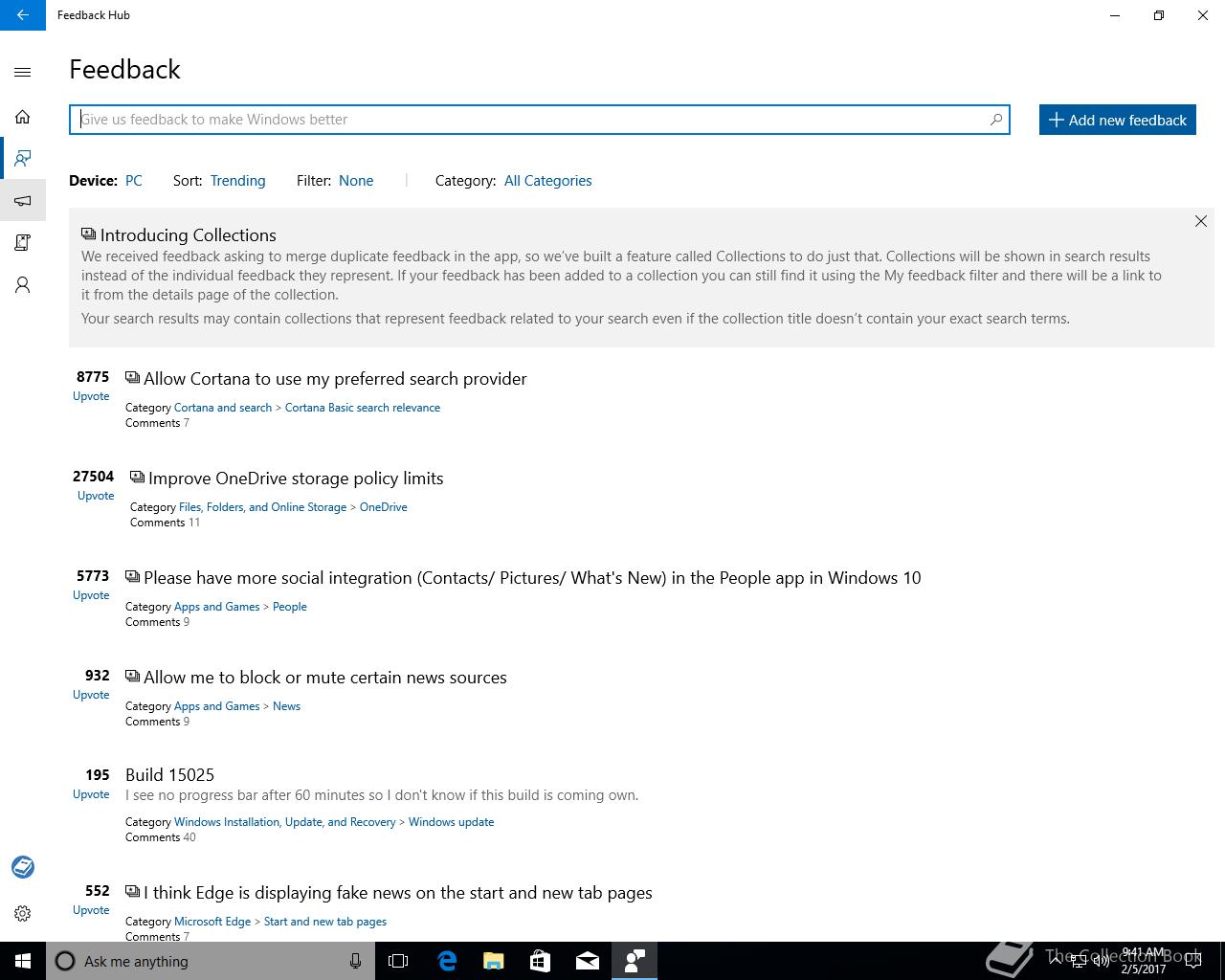Click collection icon beside Improve OneDrive feedback
This screenshot has height=980, width=1225.
(137, 478)
